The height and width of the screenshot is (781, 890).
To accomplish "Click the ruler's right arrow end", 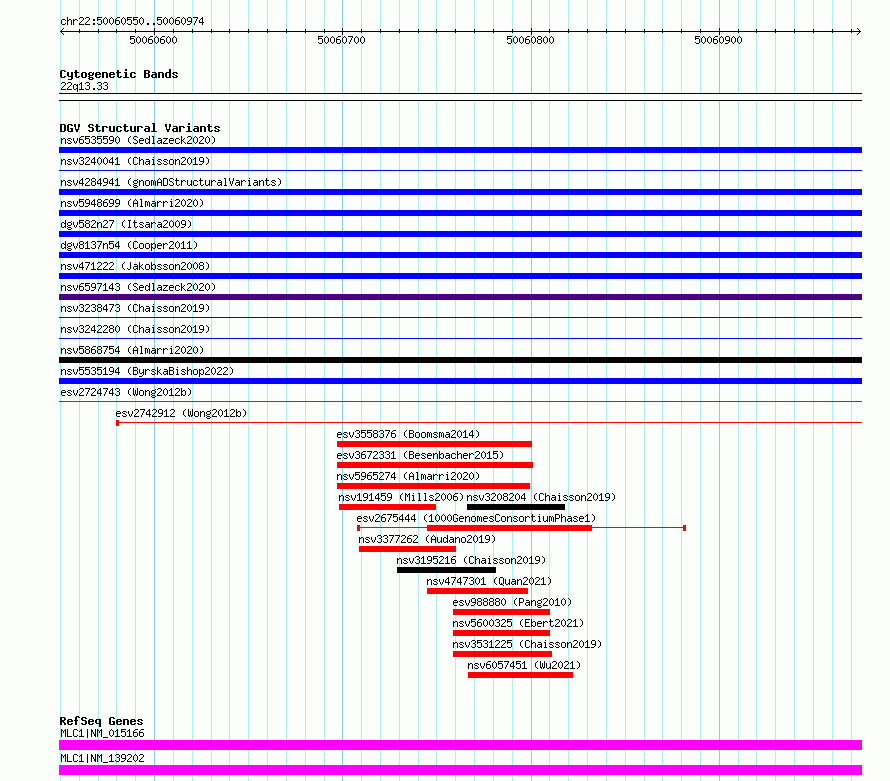I will 859,31.
